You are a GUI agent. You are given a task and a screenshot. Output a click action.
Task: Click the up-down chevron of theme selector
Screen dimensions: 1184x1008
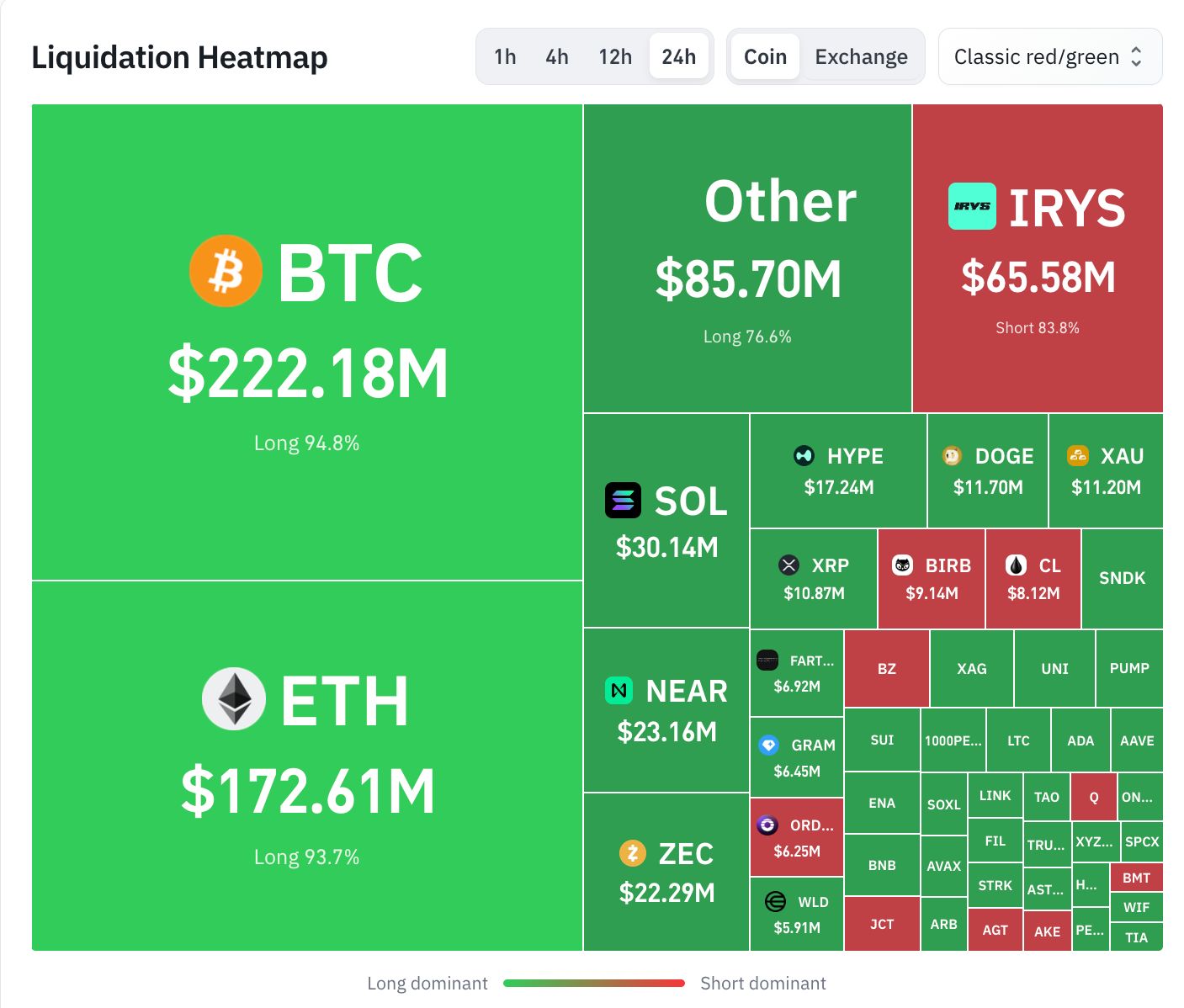pyautogui.click(x=1136, y=56)
